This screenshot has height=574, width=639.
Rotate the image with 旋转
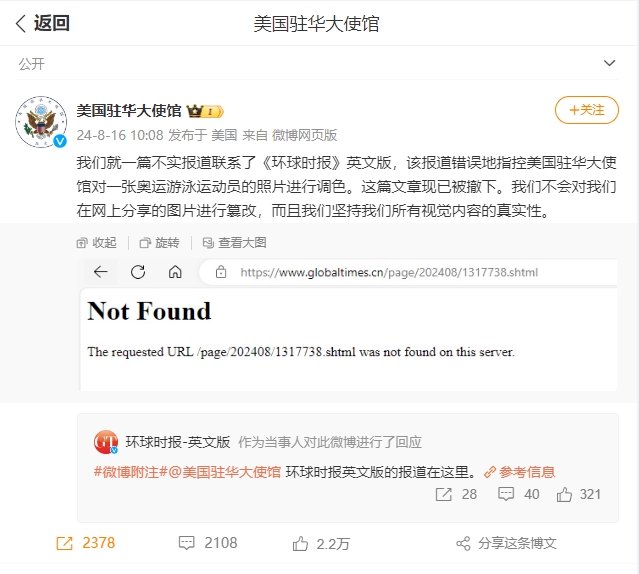click(159, 243)
